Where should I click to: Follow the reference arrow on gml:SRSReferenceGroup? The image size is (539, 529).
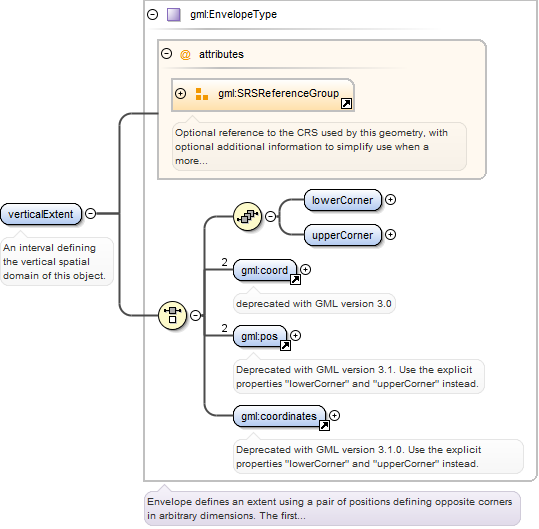pos(346,103)
